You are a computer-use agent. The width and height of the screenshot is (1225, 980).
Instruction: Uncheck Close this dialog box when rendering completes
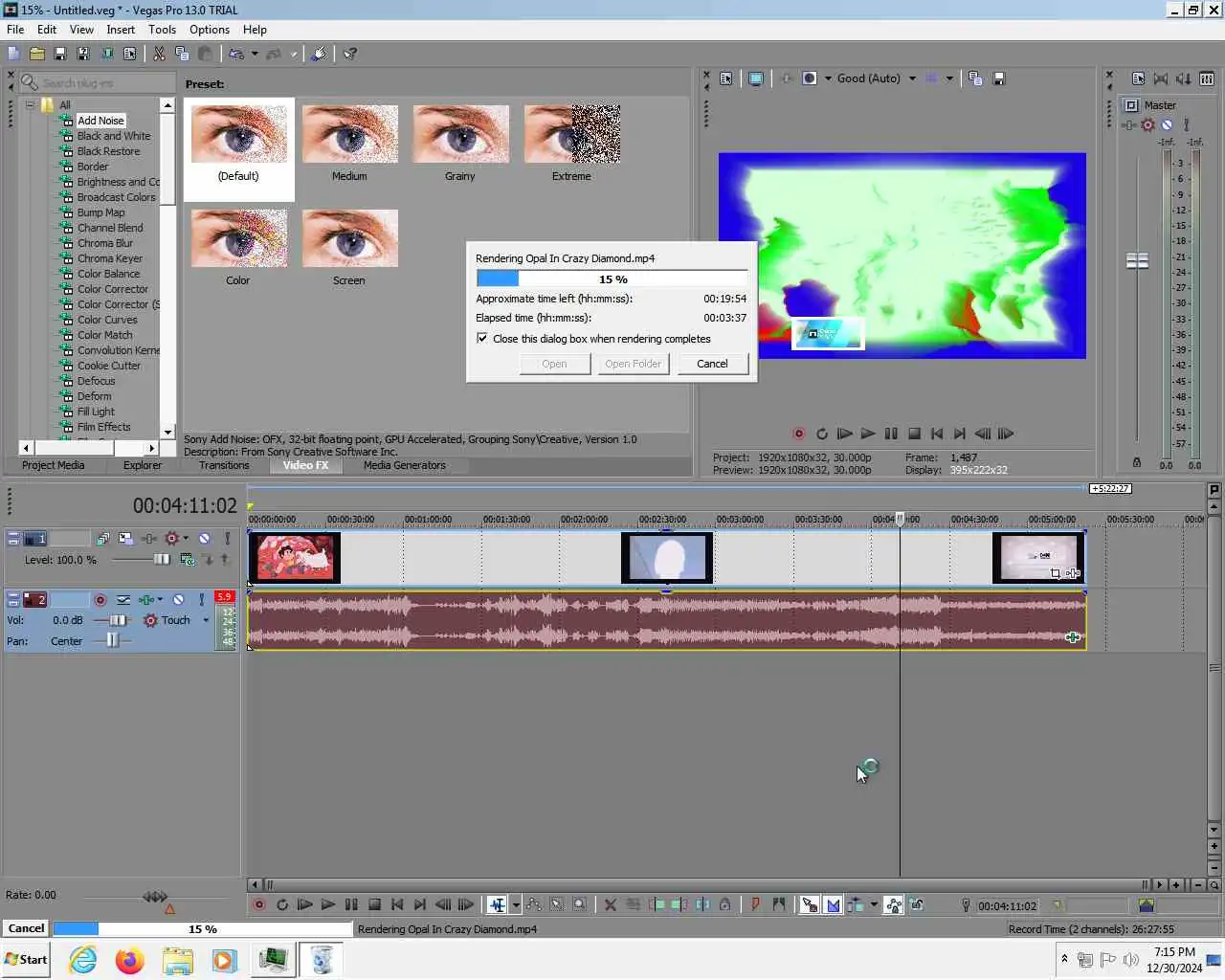pos(482,338)
